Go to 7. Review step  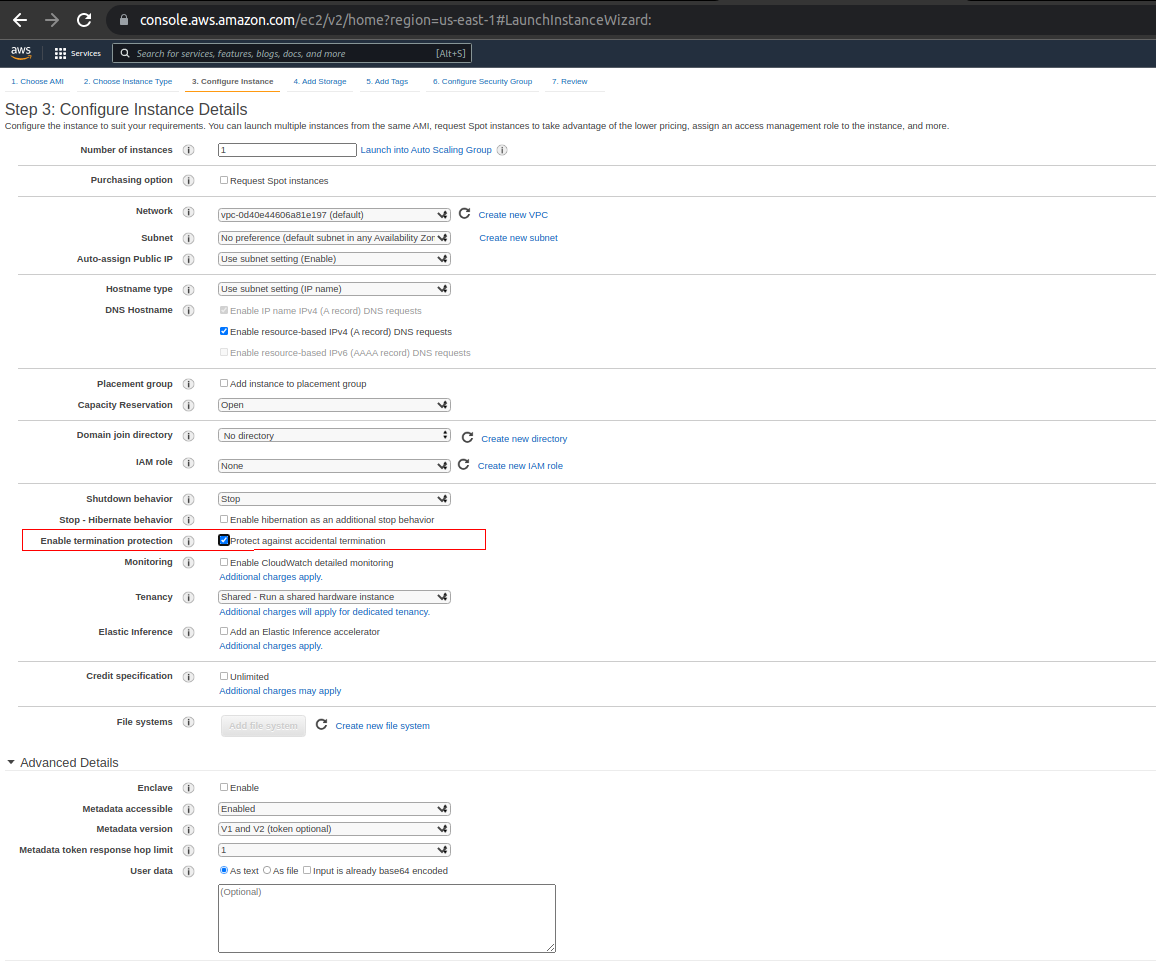[570, 82]
